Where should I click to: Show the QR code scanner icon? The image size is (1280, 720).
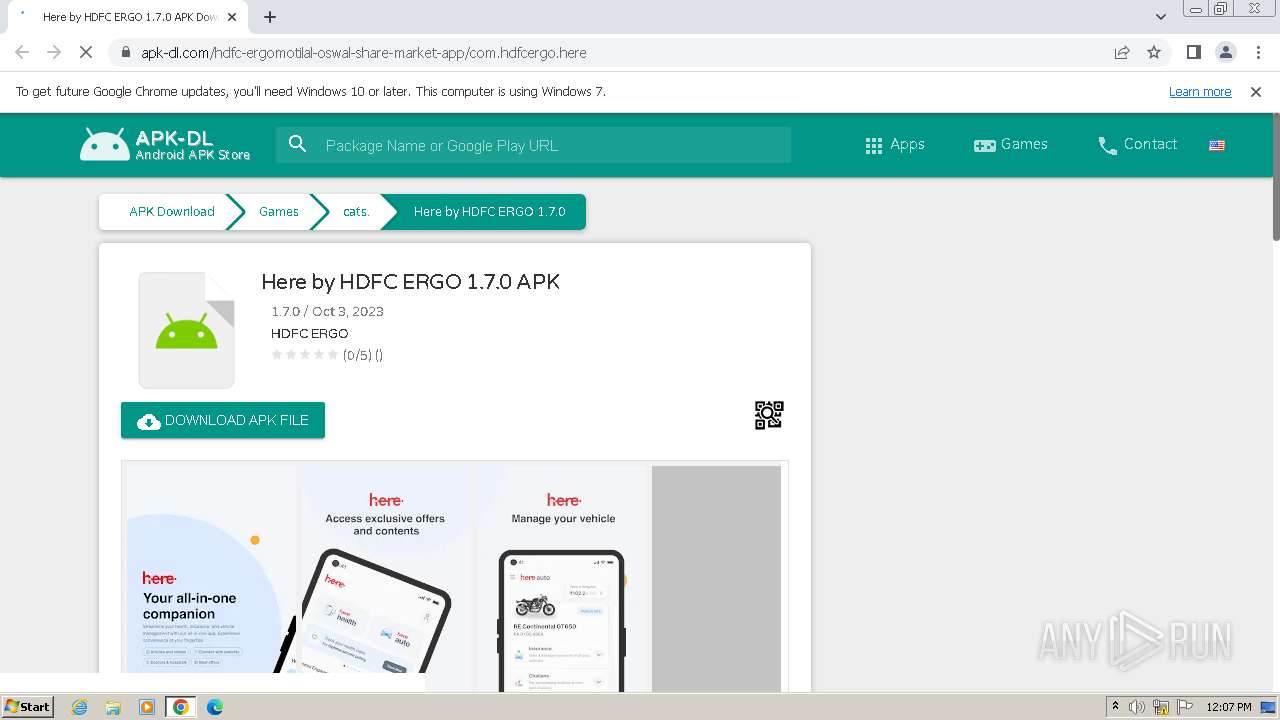[769, 415]
